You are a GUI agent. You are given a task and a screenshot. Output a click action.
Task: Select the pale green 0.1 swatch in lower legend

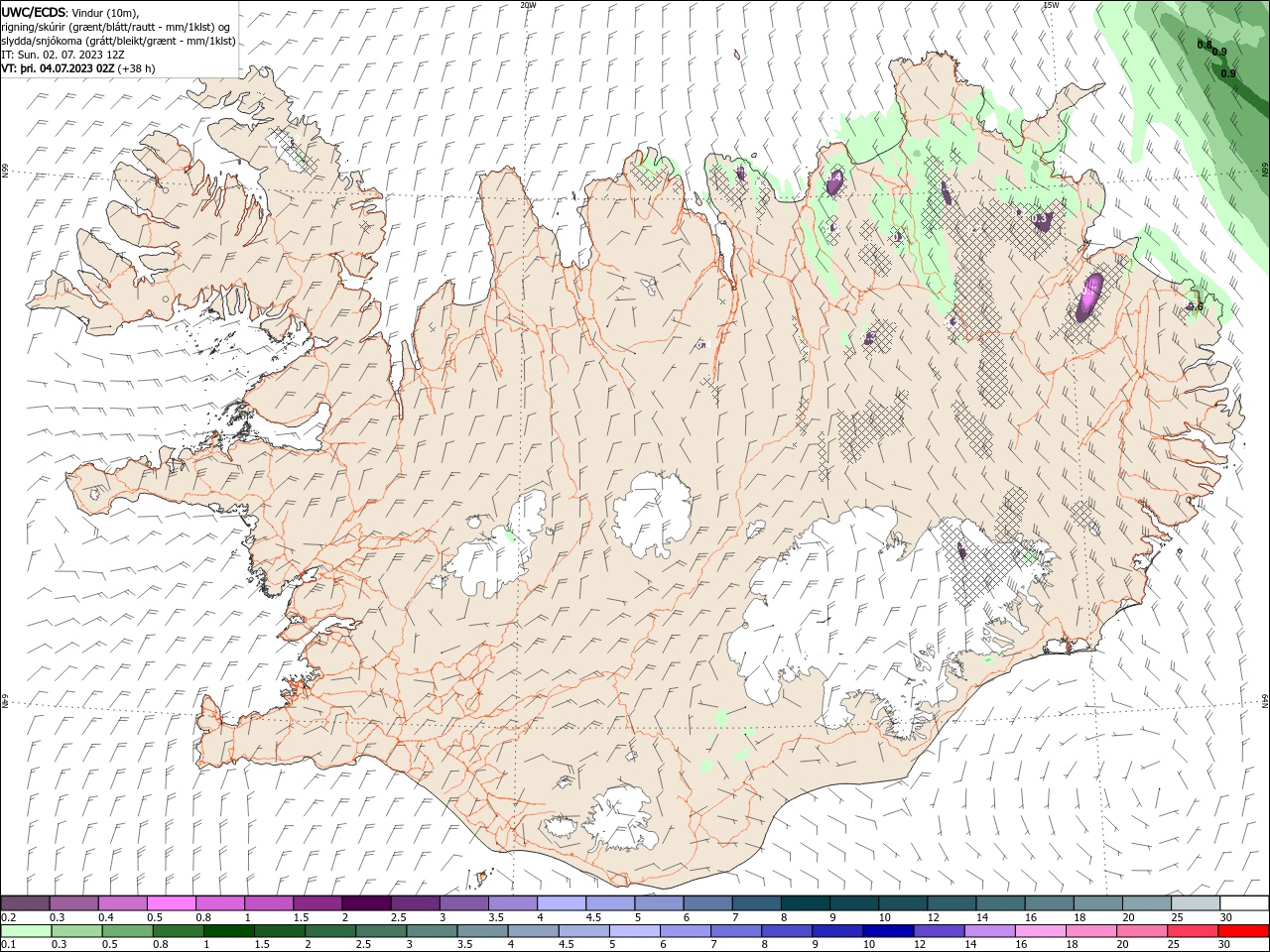pyautogui.click(x=25, y=931)
